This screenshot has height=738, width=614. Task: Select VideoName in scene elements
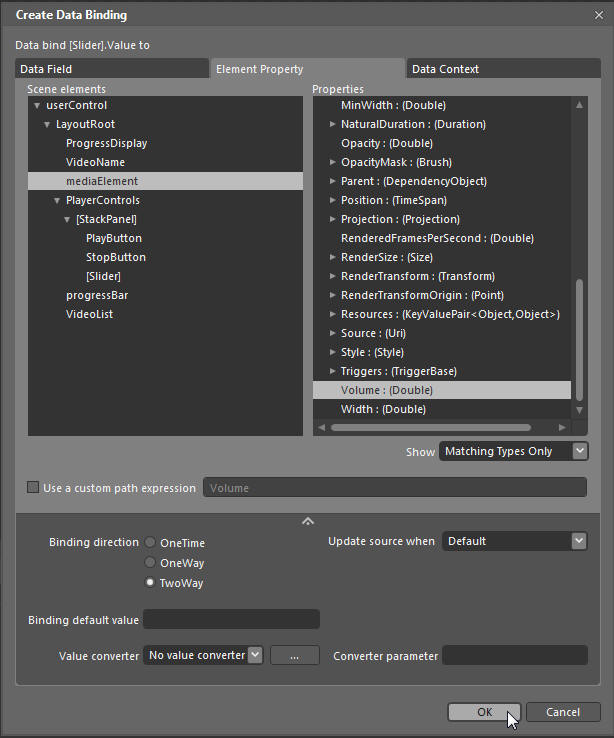tap(96, 162)
